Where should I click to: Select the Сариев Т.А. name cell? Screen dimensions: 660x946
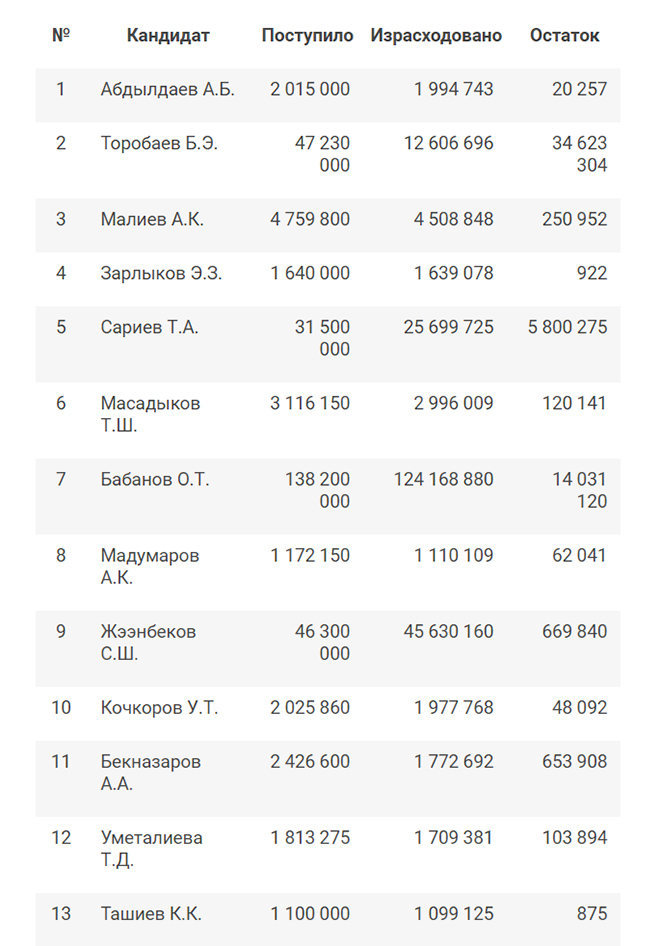pos(149,327)
